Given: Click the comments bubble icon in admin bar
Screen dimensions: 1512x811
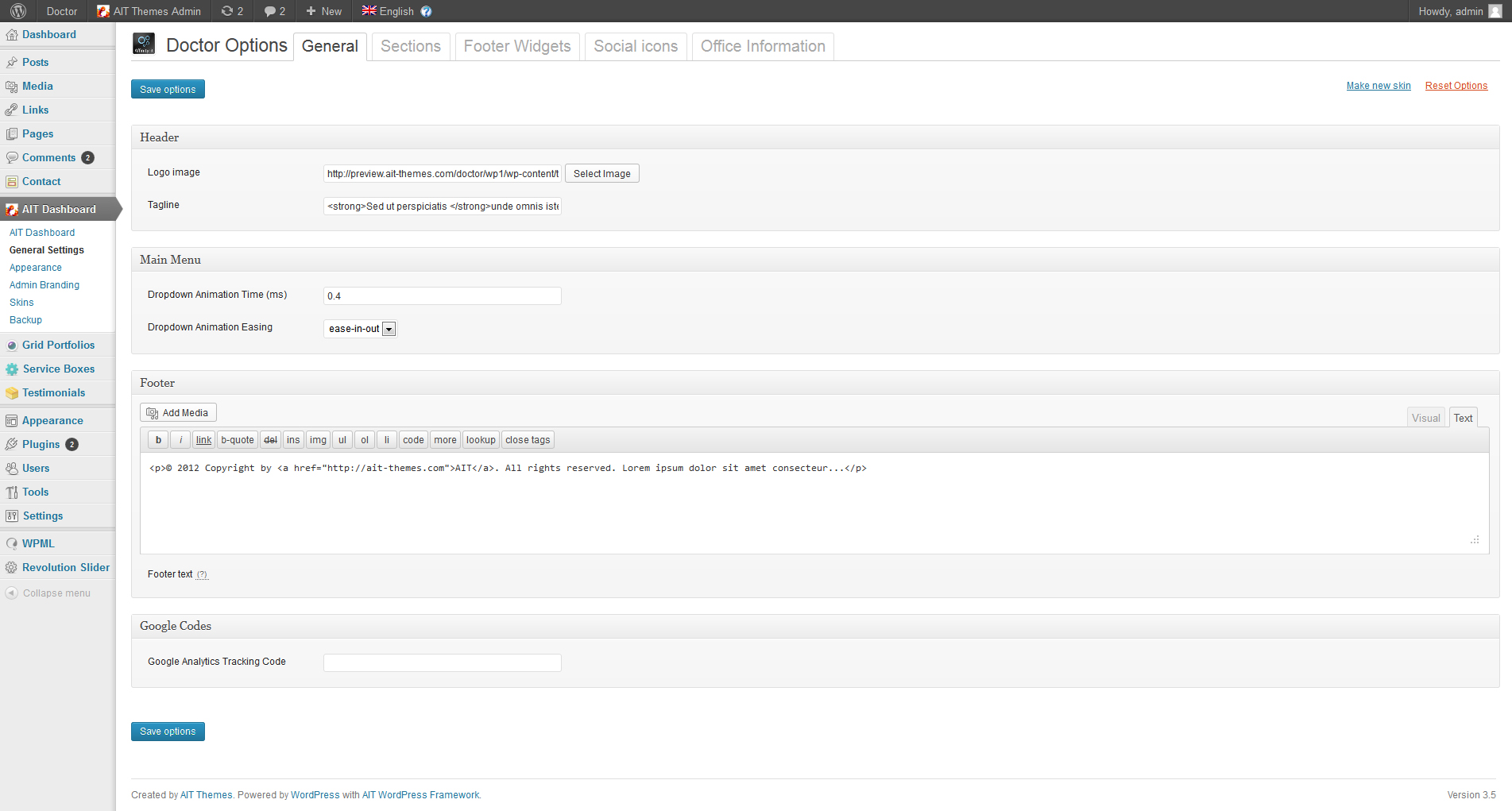Looking at the screenshot, I should click(x=270, y=11).
